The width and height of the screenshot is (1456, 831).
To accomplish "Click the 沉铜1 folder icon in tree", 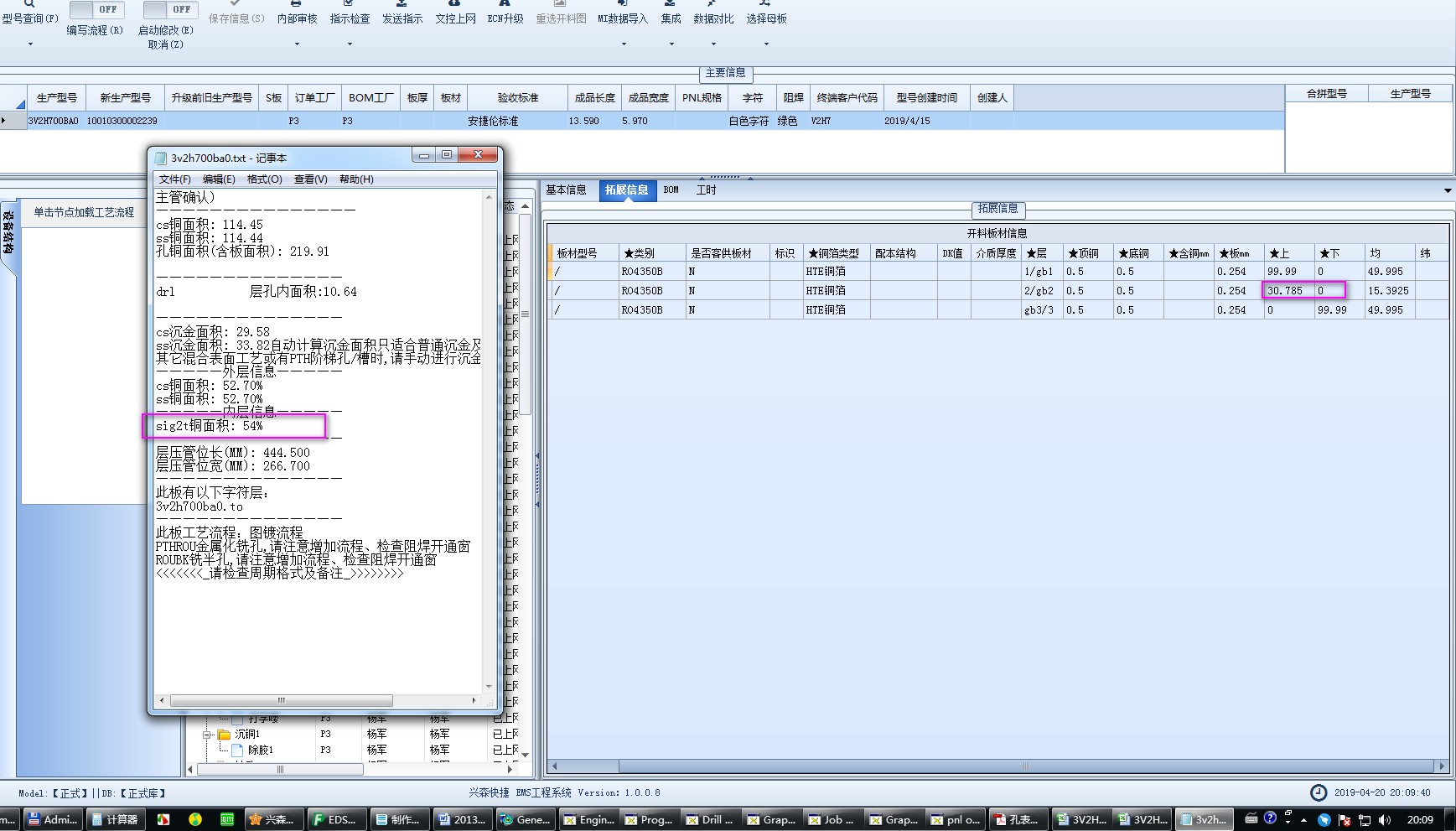I will pos(224,735).
